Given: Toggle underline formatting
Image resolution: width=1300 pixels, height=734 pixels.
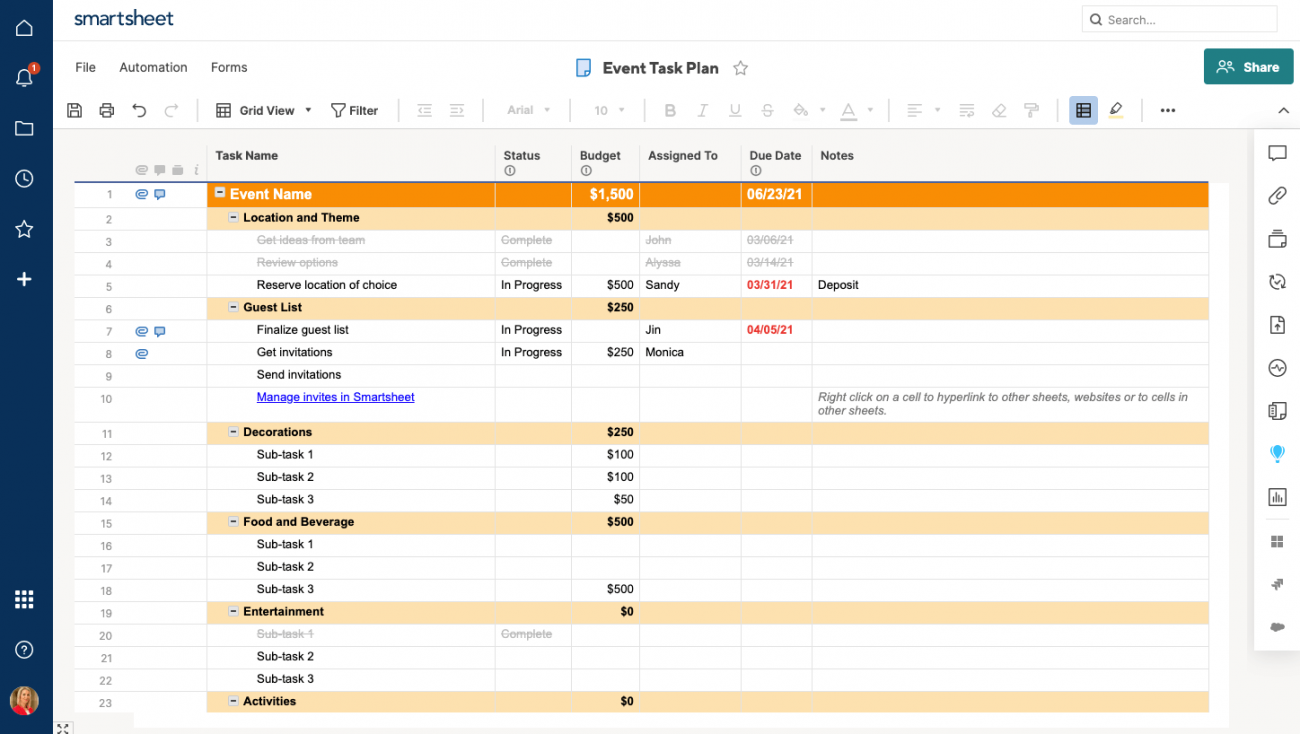Looking at the screenshot, I should (735, 110).
